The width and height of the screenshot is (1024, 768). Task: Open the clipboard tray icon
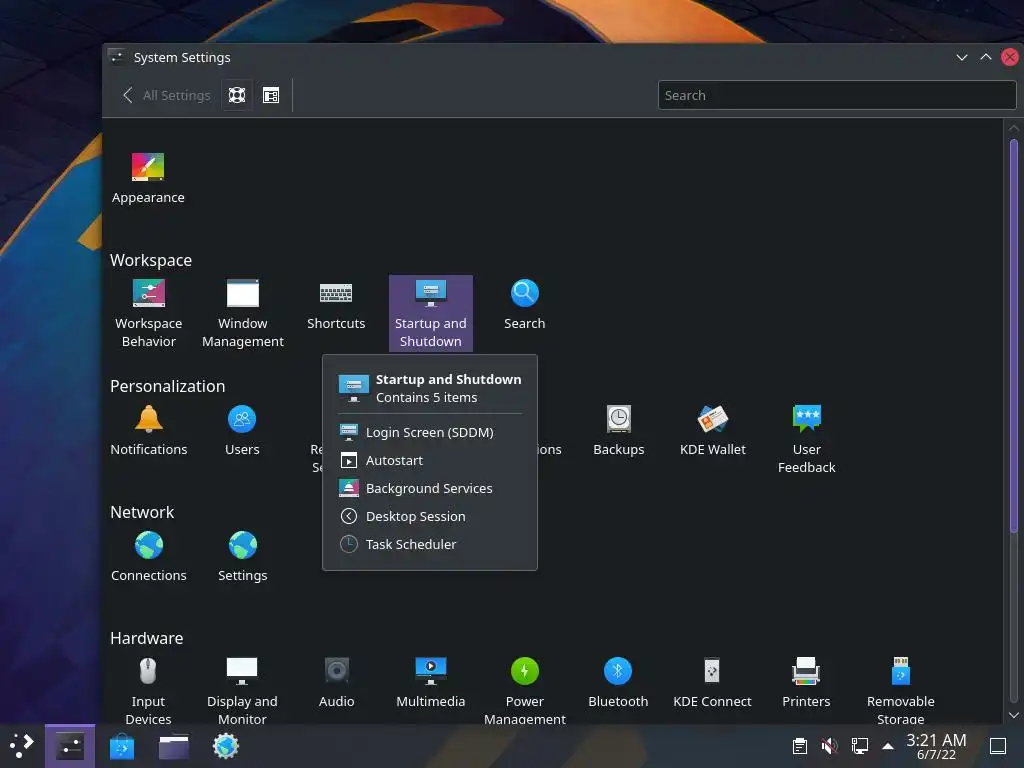[x=799, y=746]
